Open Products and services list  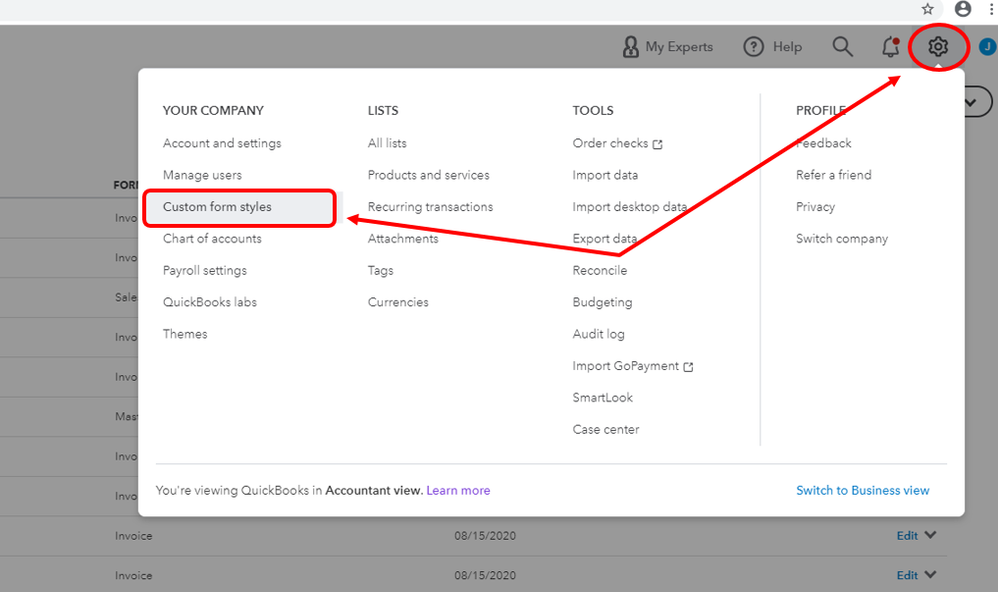tap(428, 175)
